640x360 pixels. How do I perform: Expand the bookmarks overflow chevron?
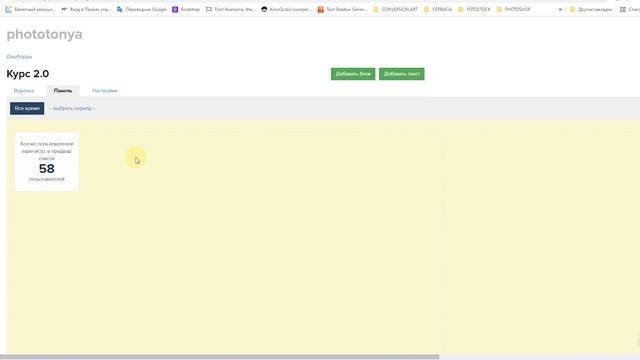tap(560, 9)
